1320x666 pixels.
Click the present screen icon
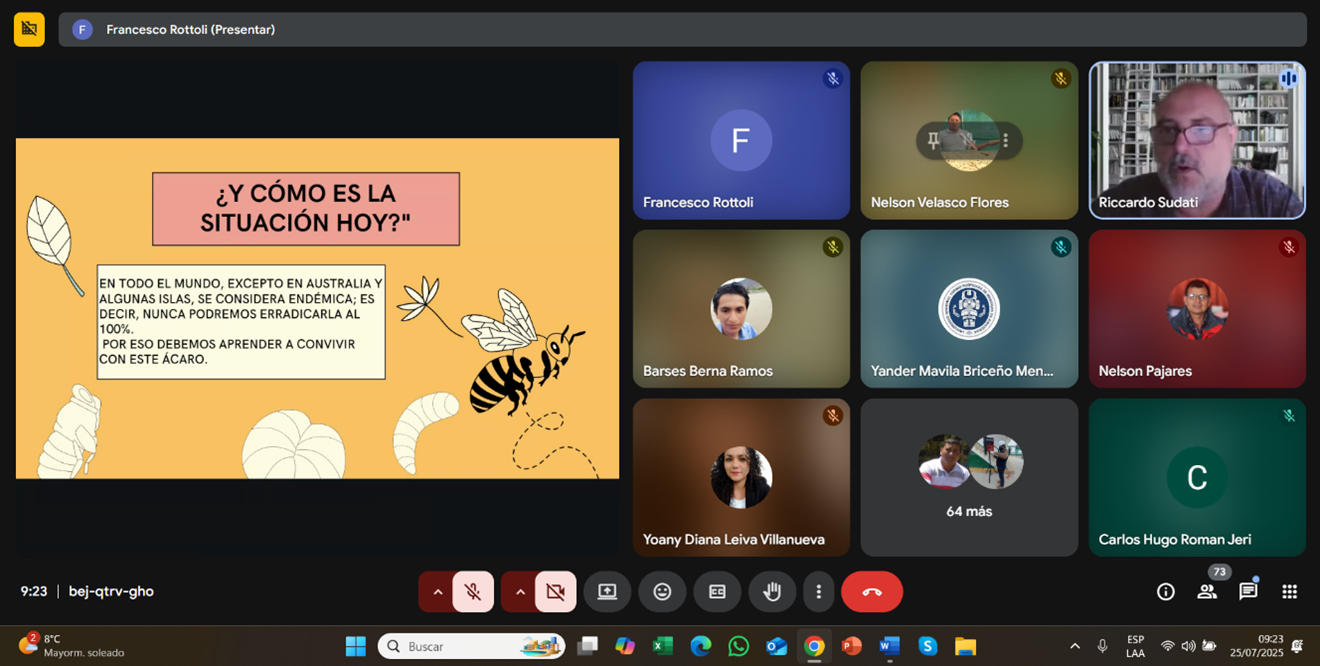click(x=607, y=592)
